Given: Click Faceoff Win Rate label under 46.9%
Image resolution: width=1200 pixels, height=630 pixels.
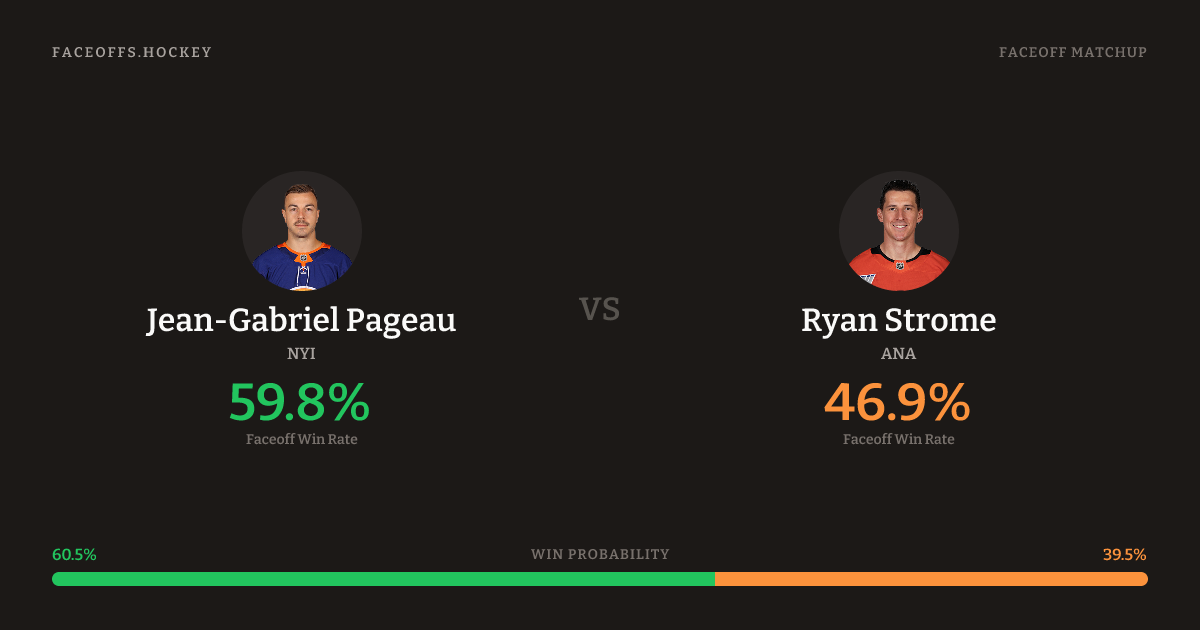Looking at the screenshot, I should click(x=898, y=439).
